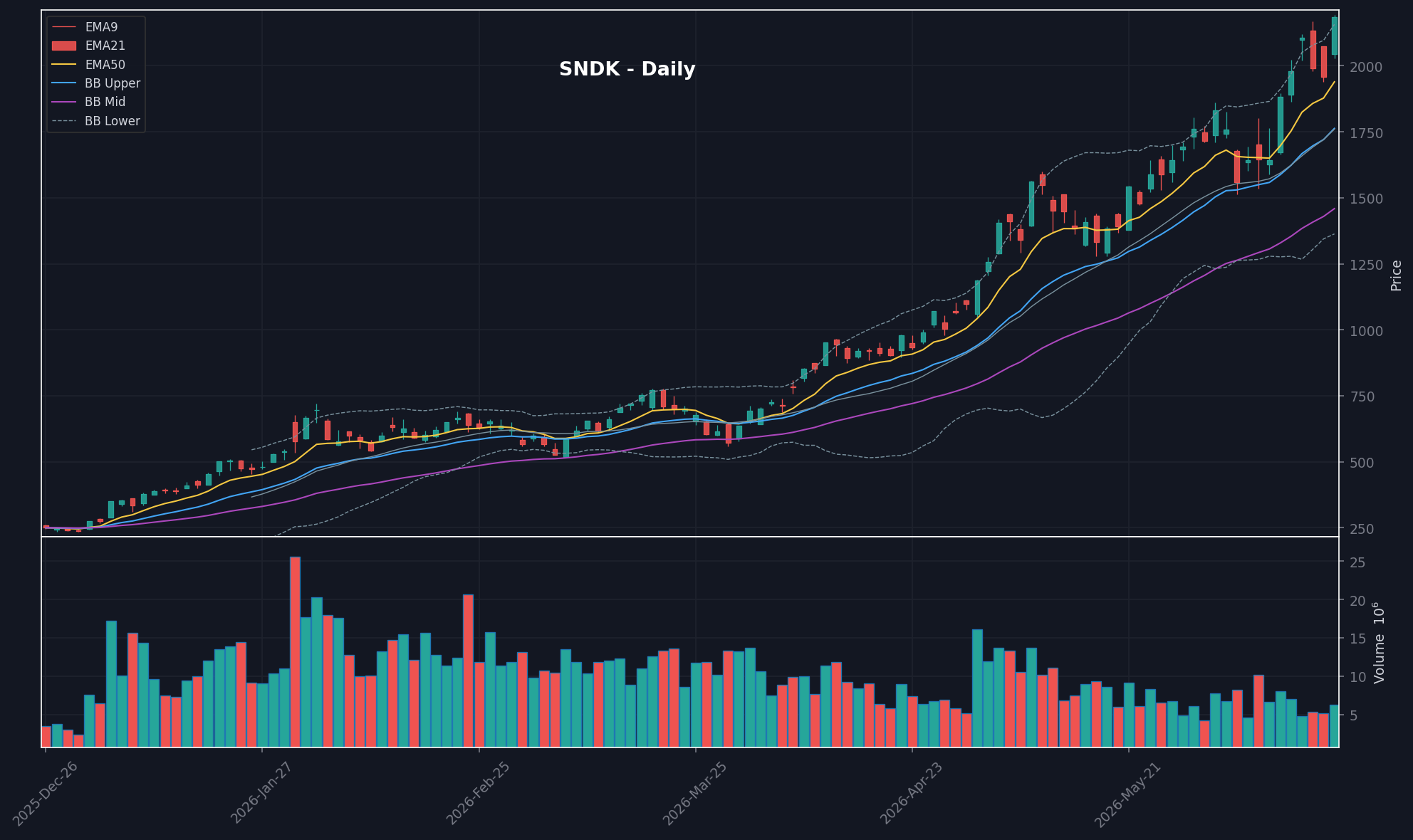This screenshot has height=840, width=1413.
Task: Click the 2000 price axis tick
Action: pos(1366,67)
